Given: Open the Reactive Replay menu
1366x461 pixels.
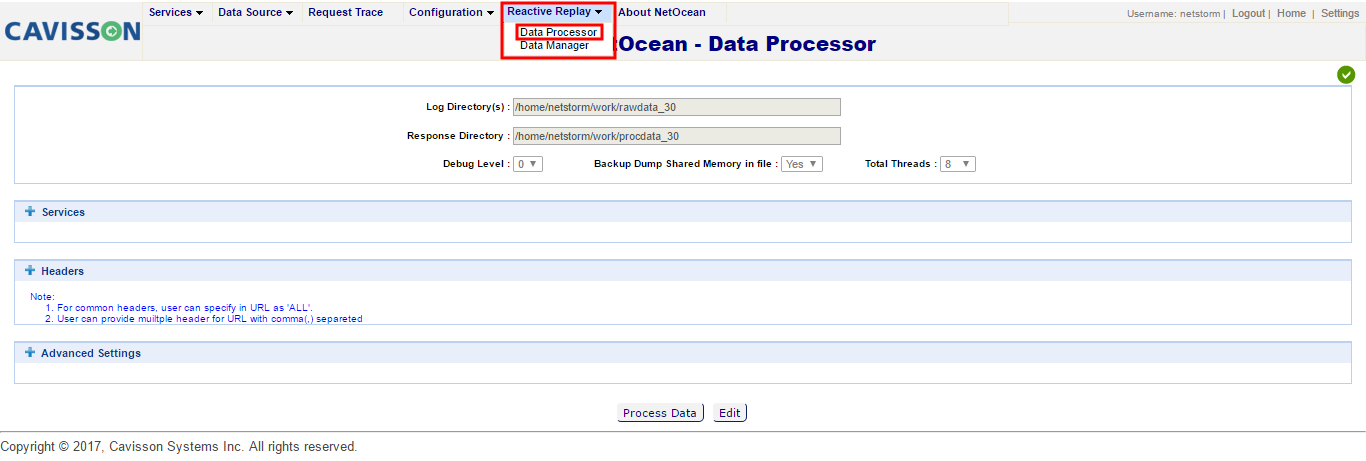Looking at the screenshot, I should pos(555,12).
